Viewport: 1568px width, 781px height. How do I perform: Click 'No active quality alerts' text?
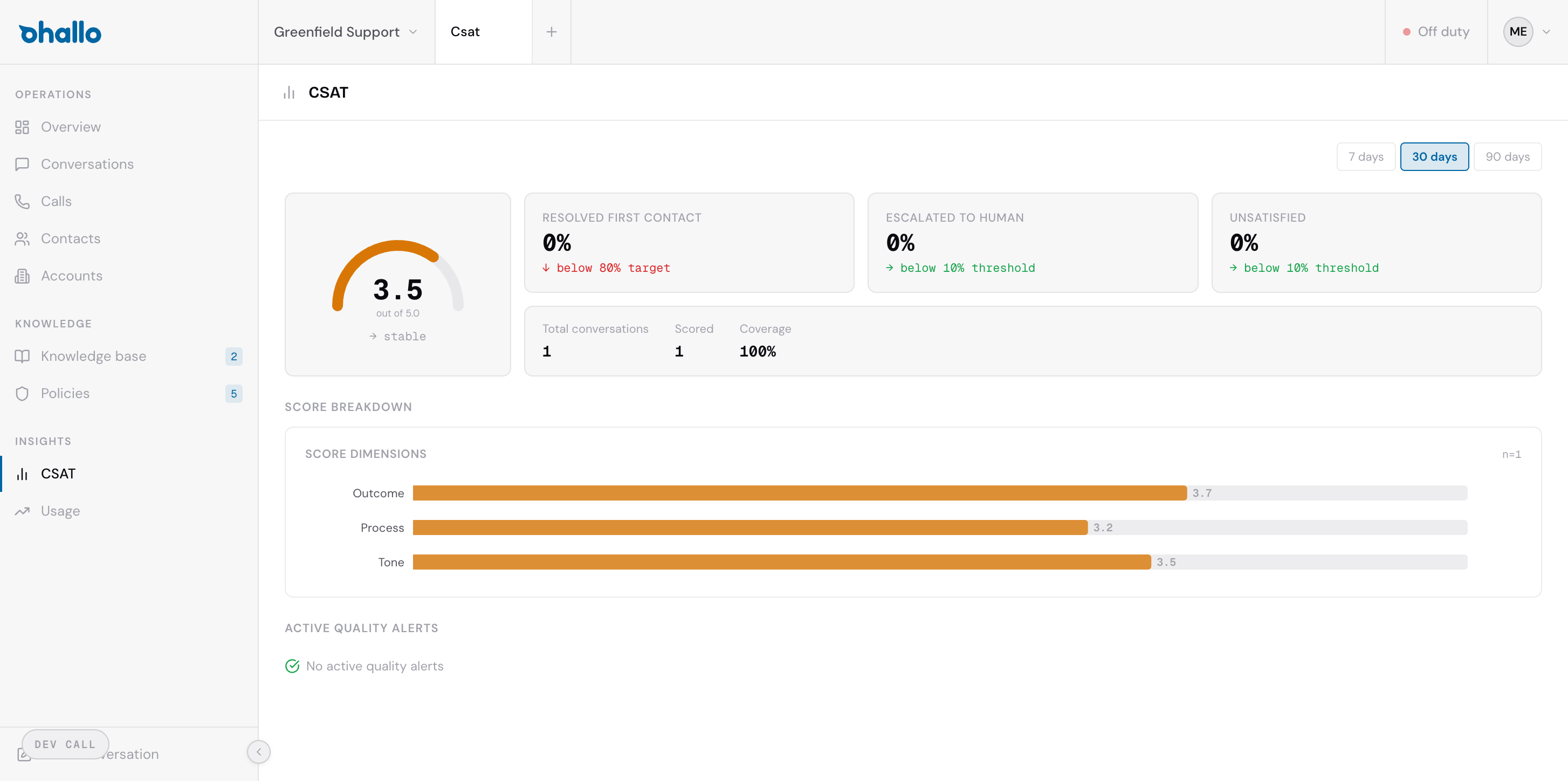[x=375, y=666]
